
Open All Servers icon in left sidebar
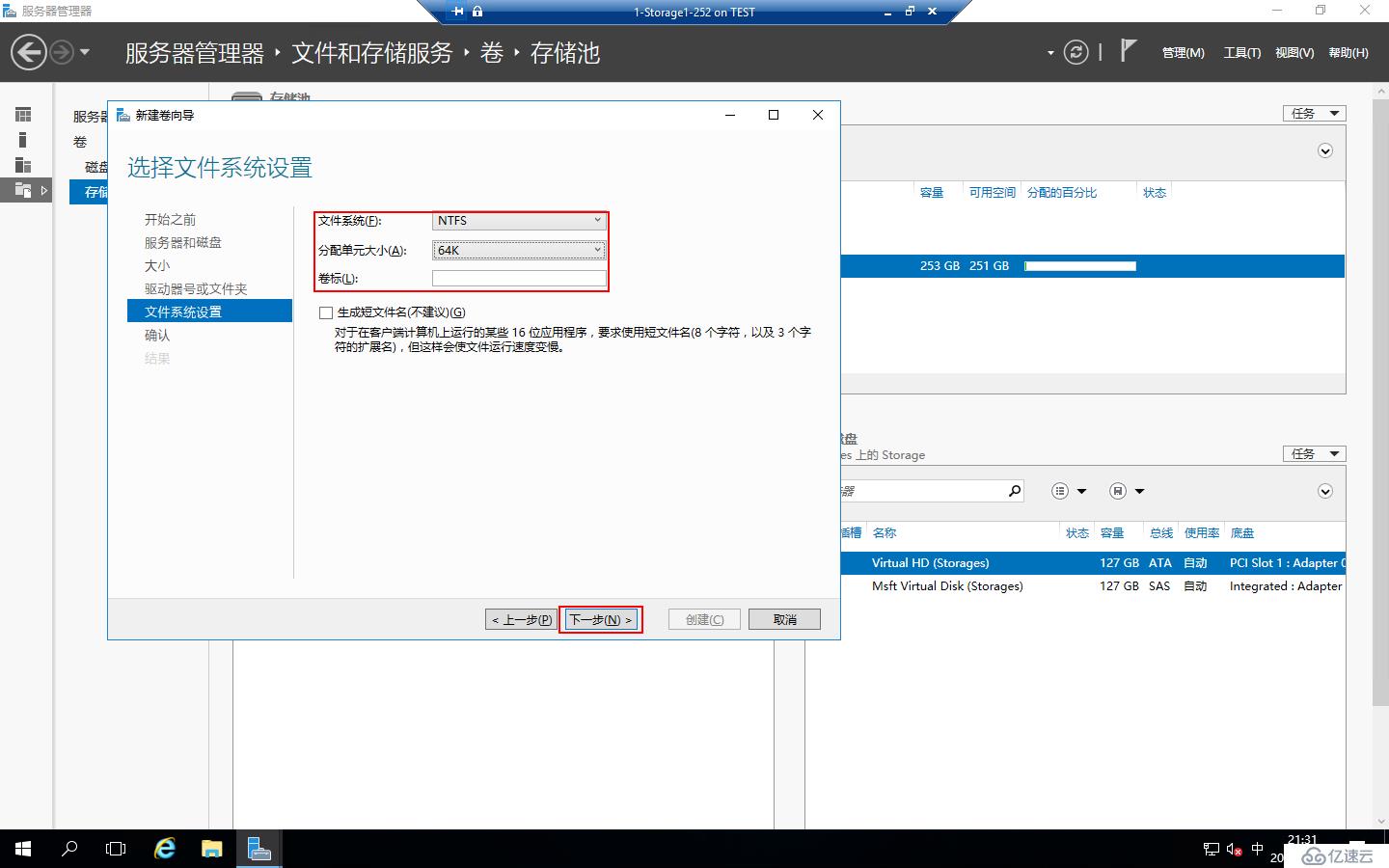[x=23, y=165]
